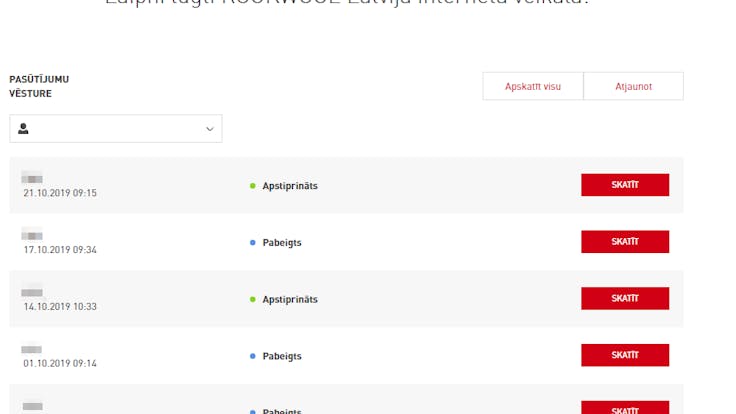736x414 pixels.
Task: Click green status dot of 14.10.2019 order
Action: pyautogui.click(x=253, y=299)
